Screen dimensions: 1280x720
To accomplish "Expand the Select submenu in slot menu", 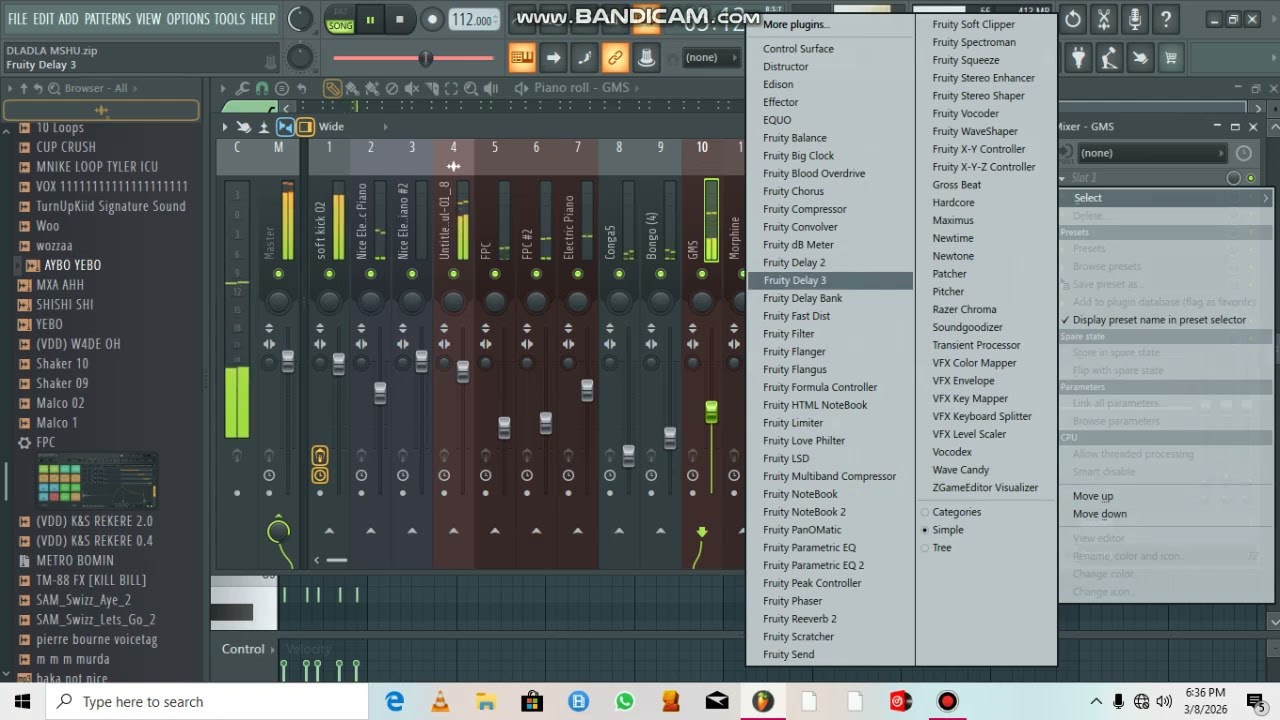I will click(x=1165, y=198).
